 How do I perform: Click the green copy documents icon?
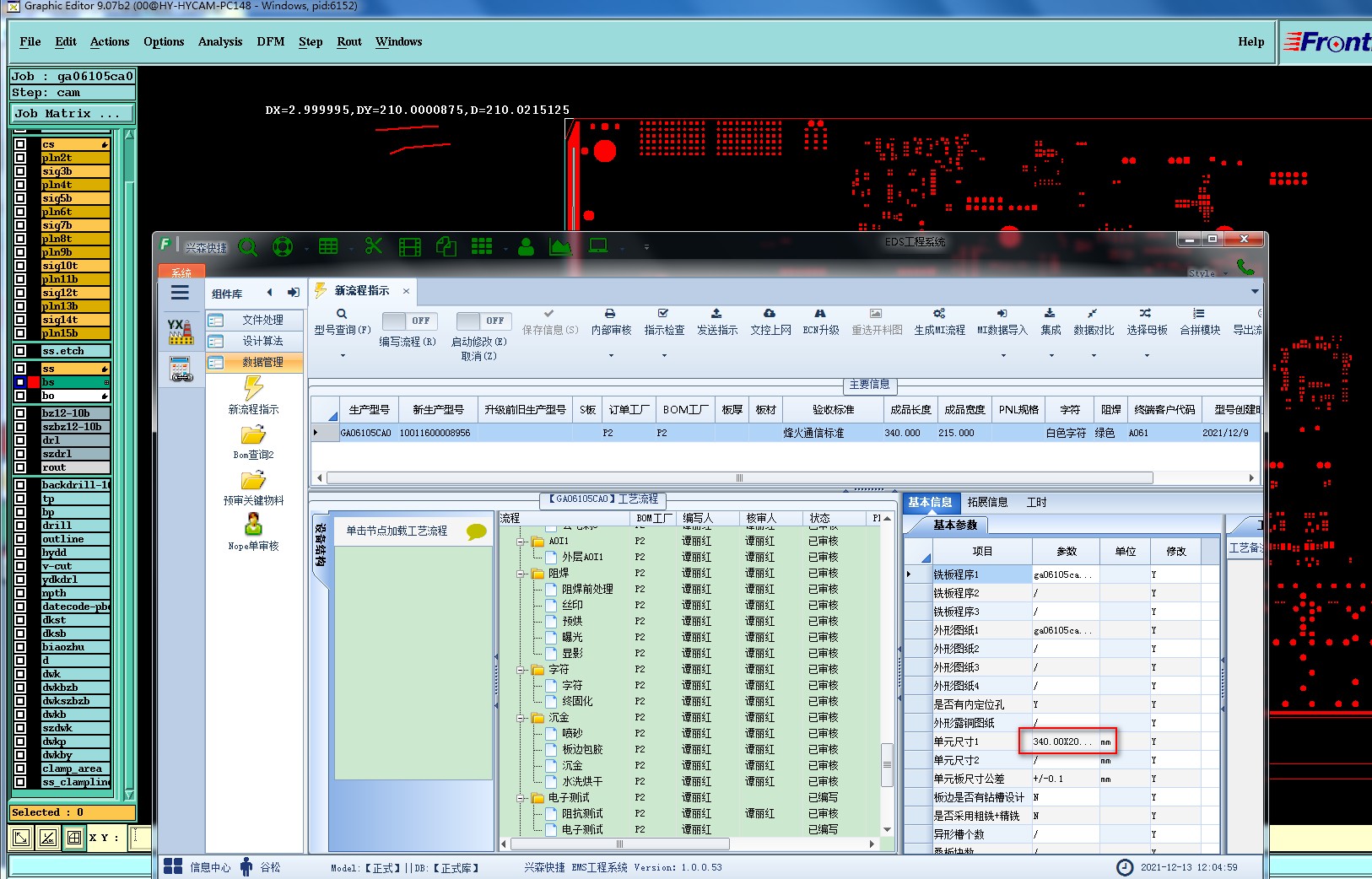pyautogui.click(x=446, y=246)
